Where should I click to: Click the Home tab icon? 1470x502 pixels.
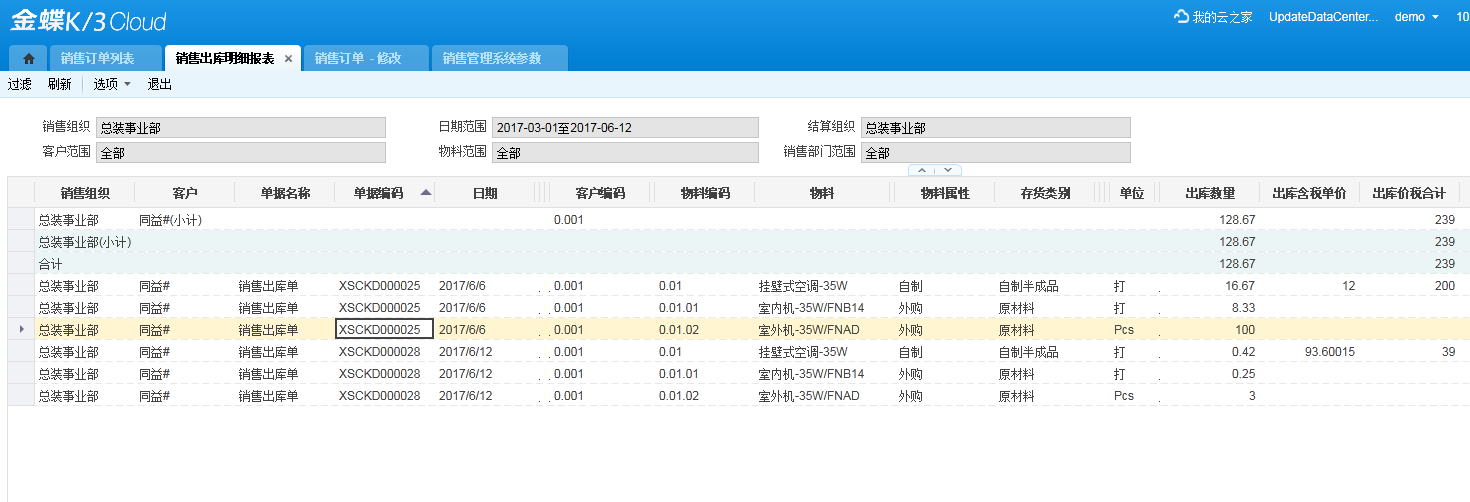(28, 58)
